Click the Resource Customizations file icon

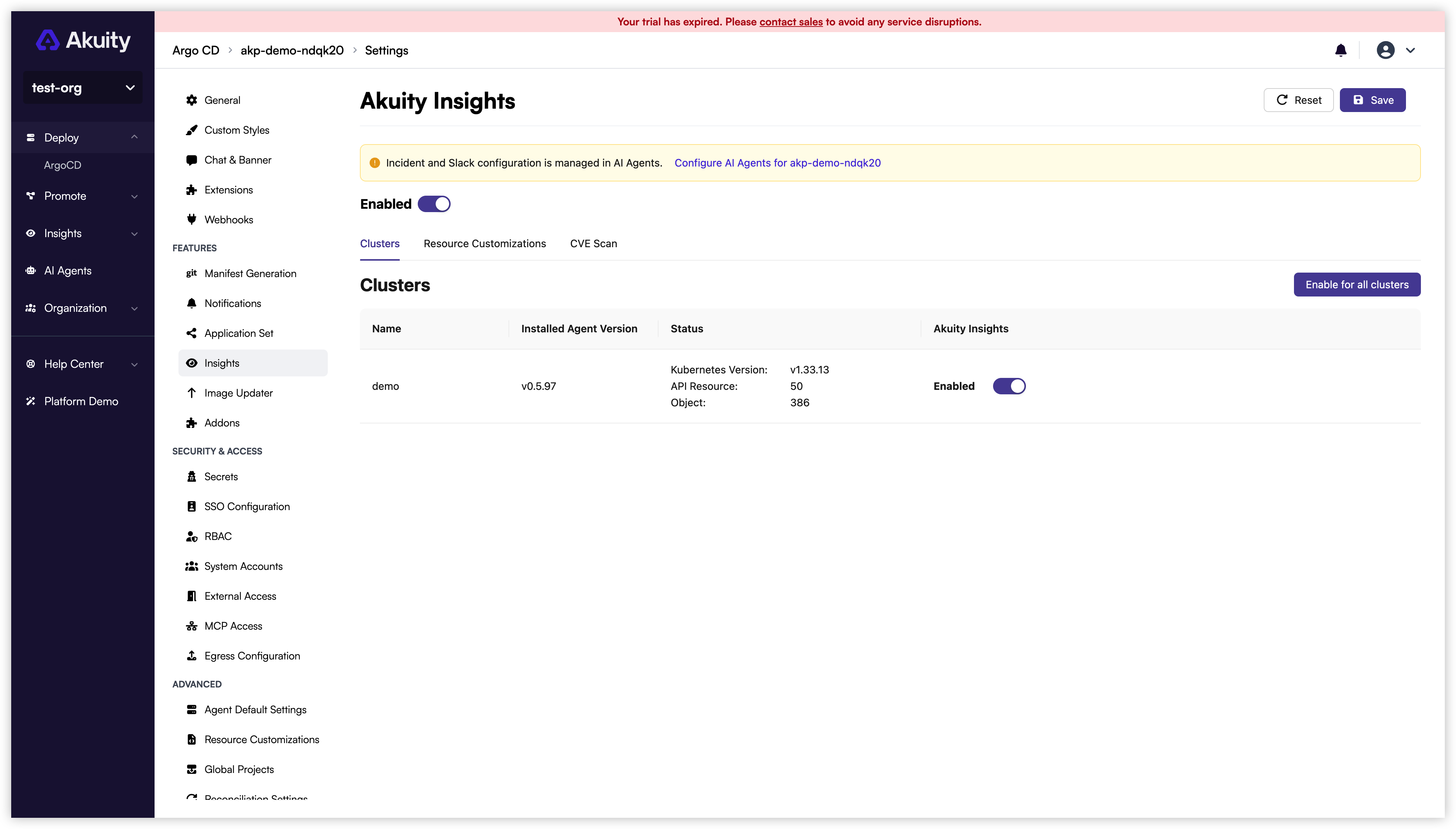(x=192, y=740)
